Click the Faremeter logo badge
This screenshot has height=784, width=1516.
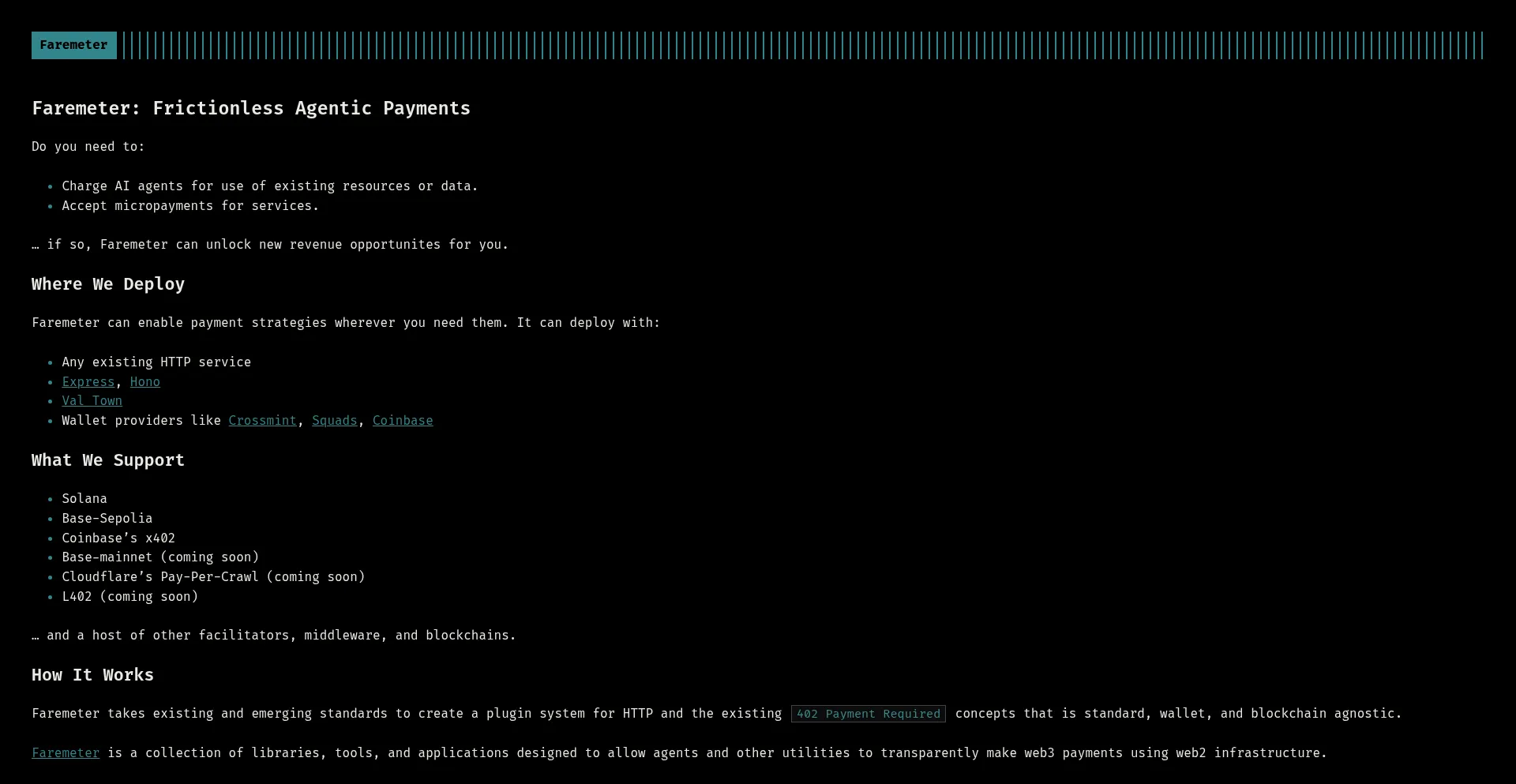[x=73, y=45]
